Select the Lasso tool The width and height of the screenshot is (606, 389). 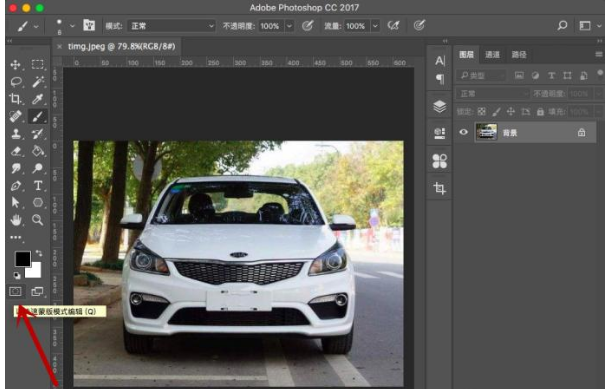[x=16, y=82]
